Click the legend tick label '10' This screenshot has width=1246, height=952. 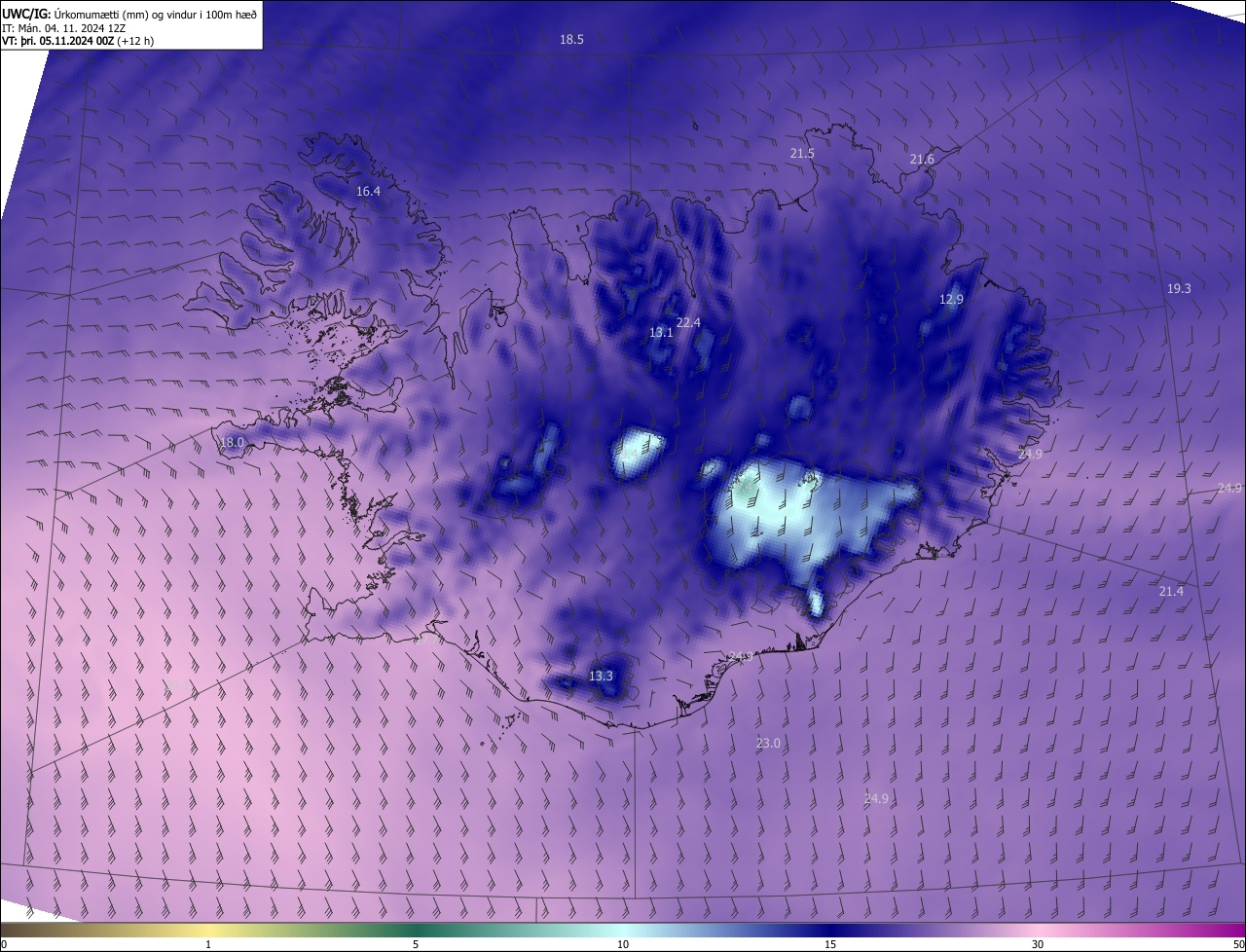coord(623,945)
